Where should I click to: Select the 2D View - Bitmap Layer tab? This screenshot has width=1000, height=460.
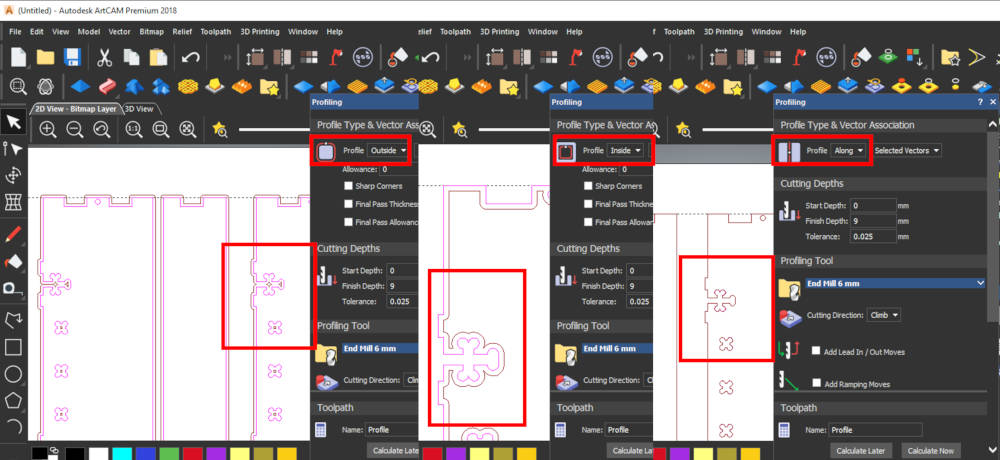(76, 108)
